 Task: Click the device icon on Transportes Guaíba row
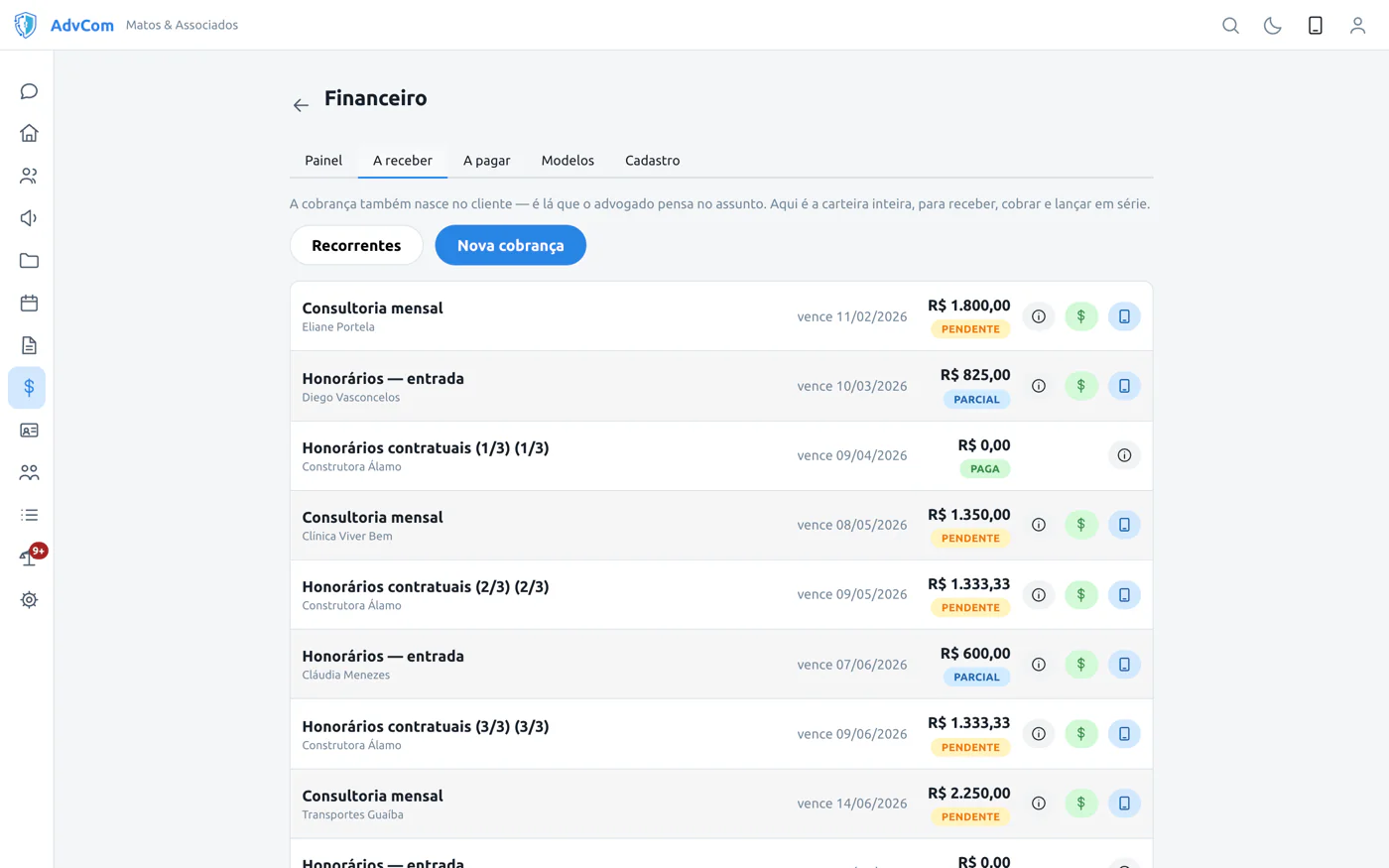(x=1124, y=804)
